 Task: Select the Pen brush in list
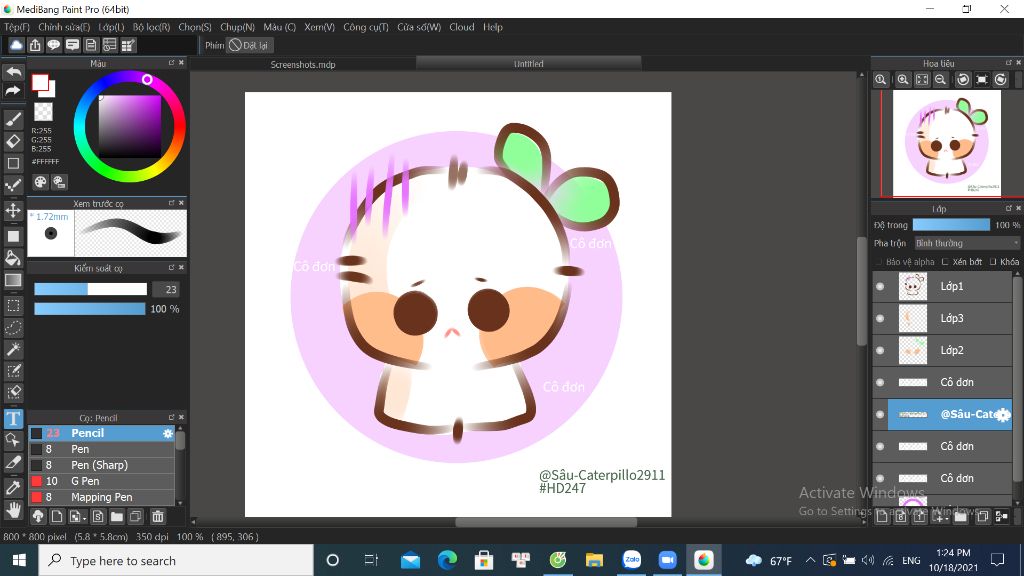coord(102,449)
